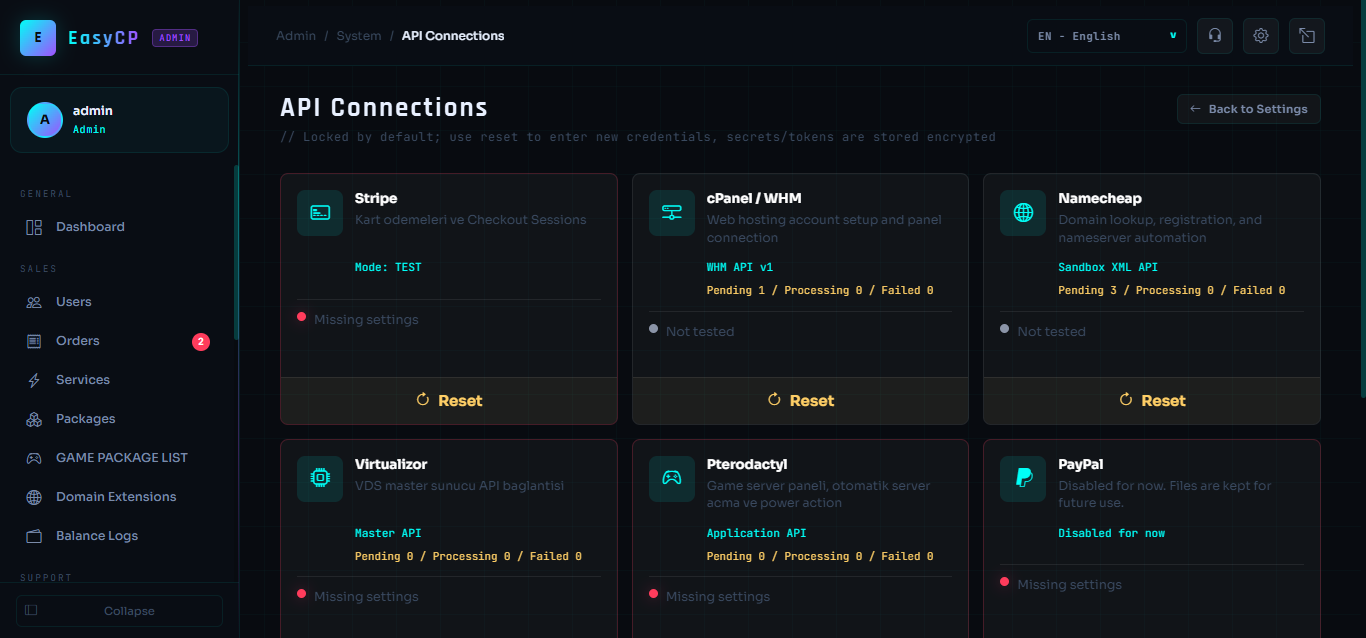Collapse the sidebar
This screenshot has width=1366, height=638.
point(119,611)
